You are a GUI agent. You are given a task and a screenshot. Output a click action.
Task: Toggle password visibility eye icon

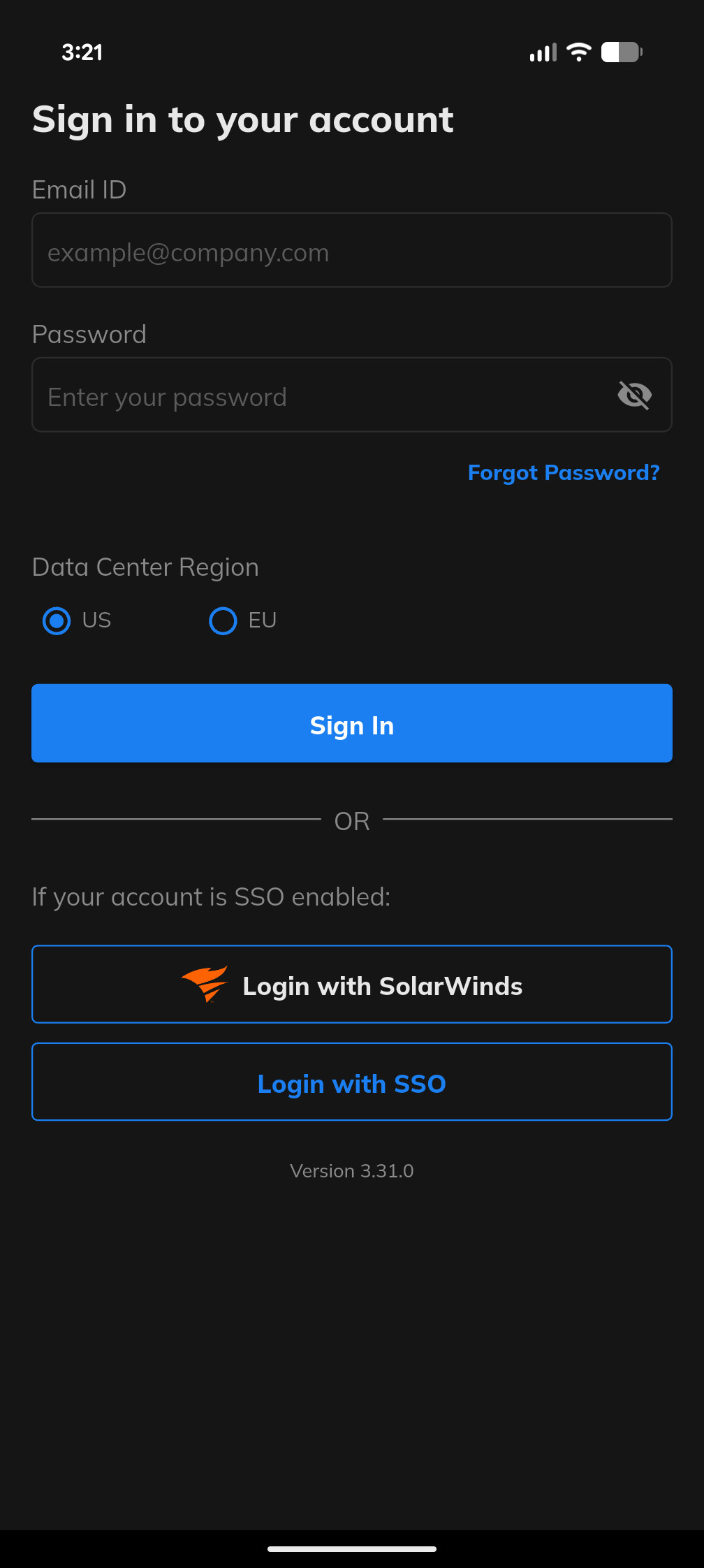(634, 395)
